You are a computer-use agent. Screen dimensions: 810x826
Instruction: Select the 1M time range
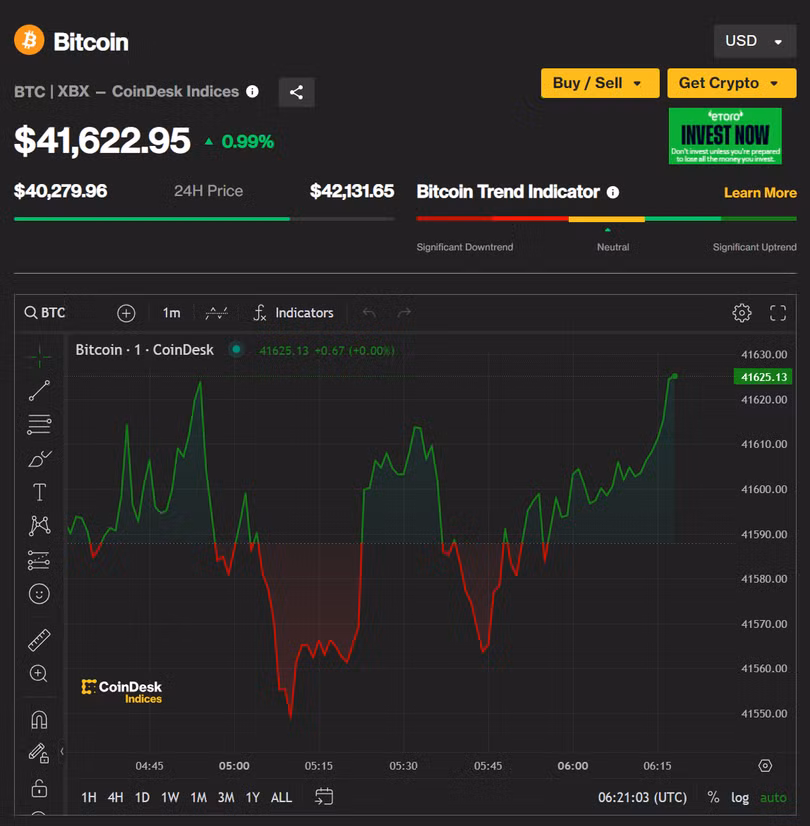coord(199,797)
